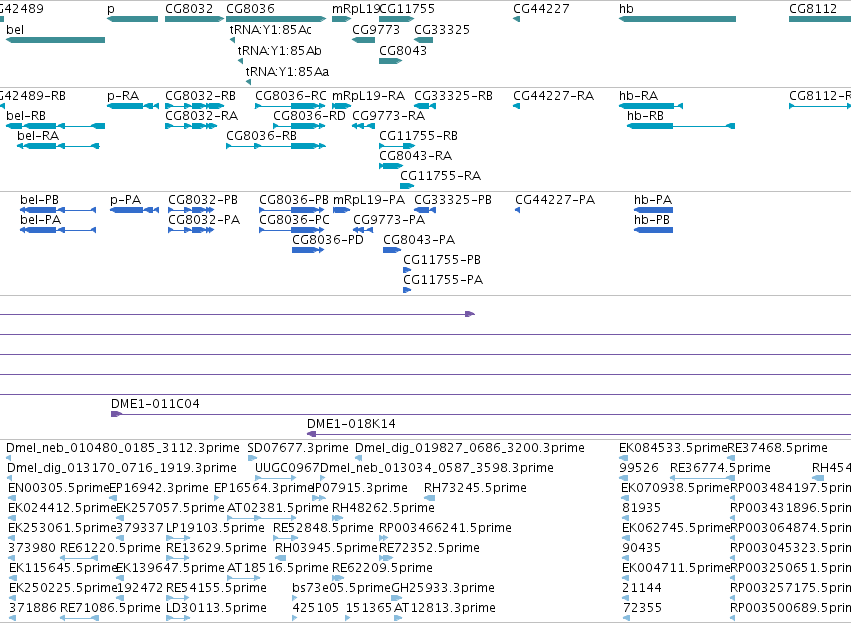Viewport: 851px width, 623px height.
Task: Select protein 'CG8036-PC'
Action: [294, 220]
